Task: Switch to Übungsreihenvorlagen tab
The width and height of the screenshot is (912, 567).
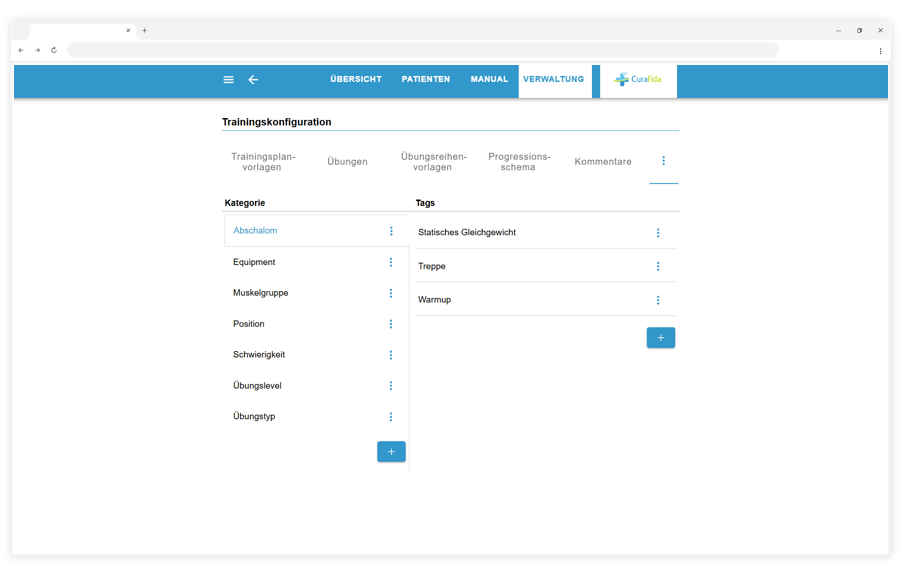Action: 433,162
